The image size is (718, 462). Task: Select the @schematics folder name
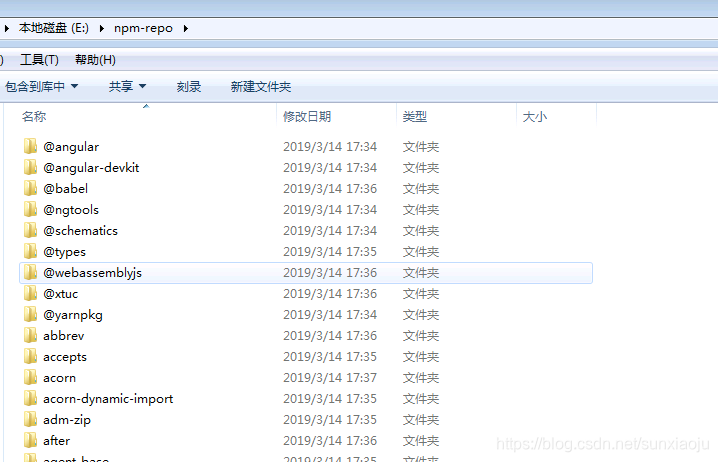click(x=81, y=231)
